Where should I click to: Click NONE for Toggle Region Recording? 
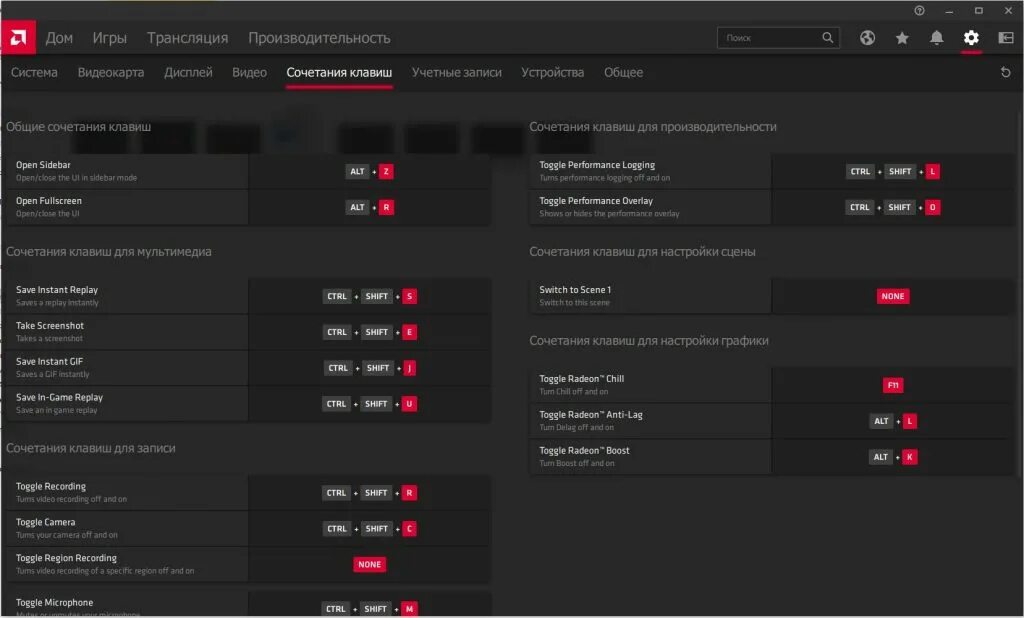370,564
